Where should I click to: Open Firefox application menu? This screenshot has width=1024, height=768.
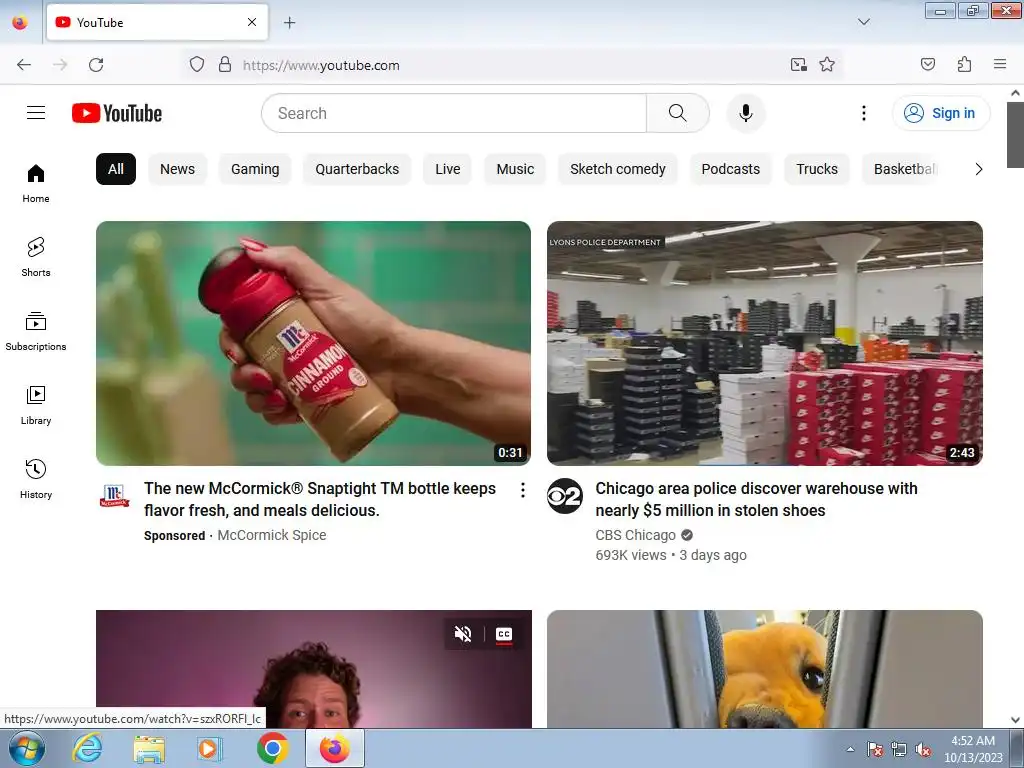pyautogui.click(x=1000, y=65)
